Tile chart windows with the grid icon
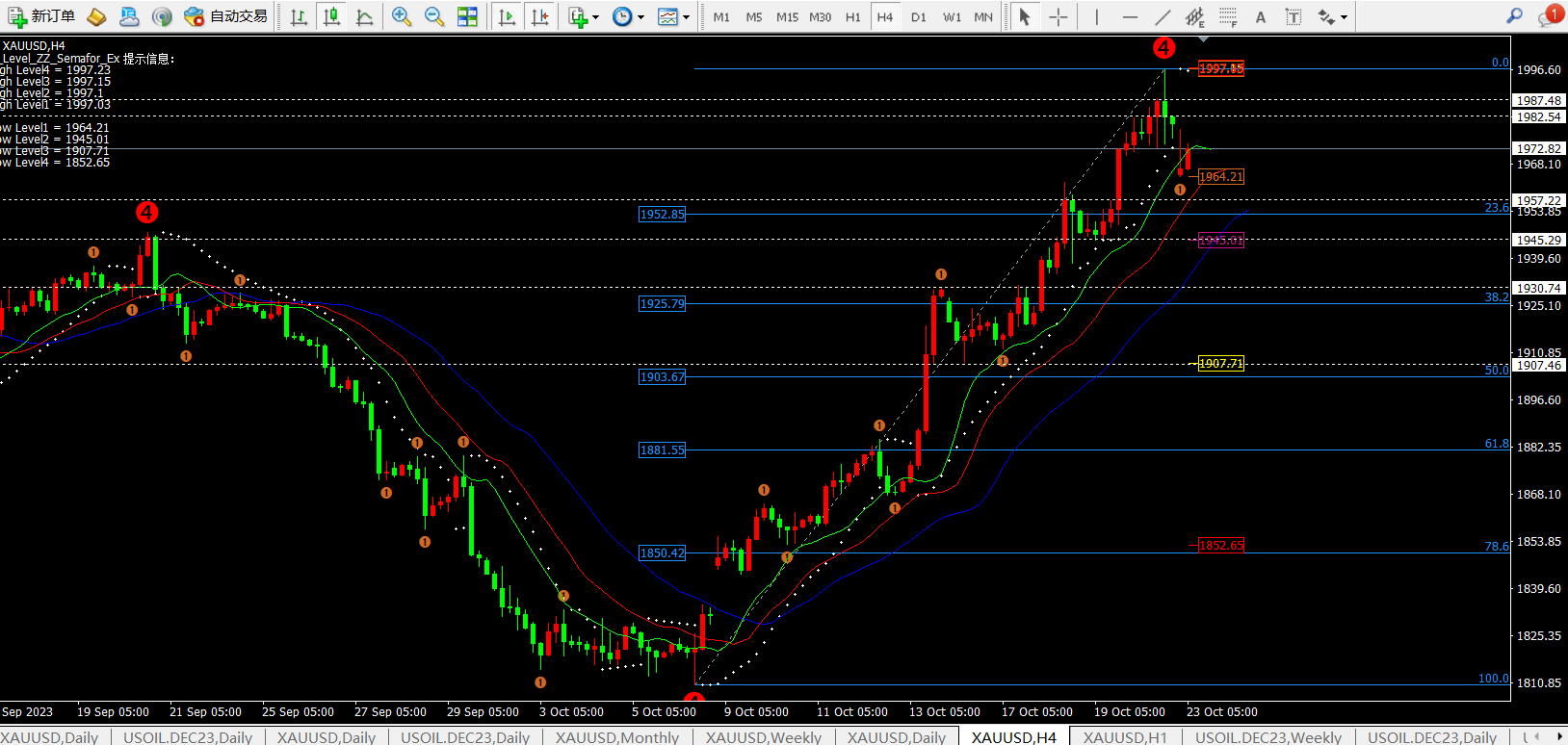Image resolution: width=1568 pixels, height=745 pixels. click(467, 16)
